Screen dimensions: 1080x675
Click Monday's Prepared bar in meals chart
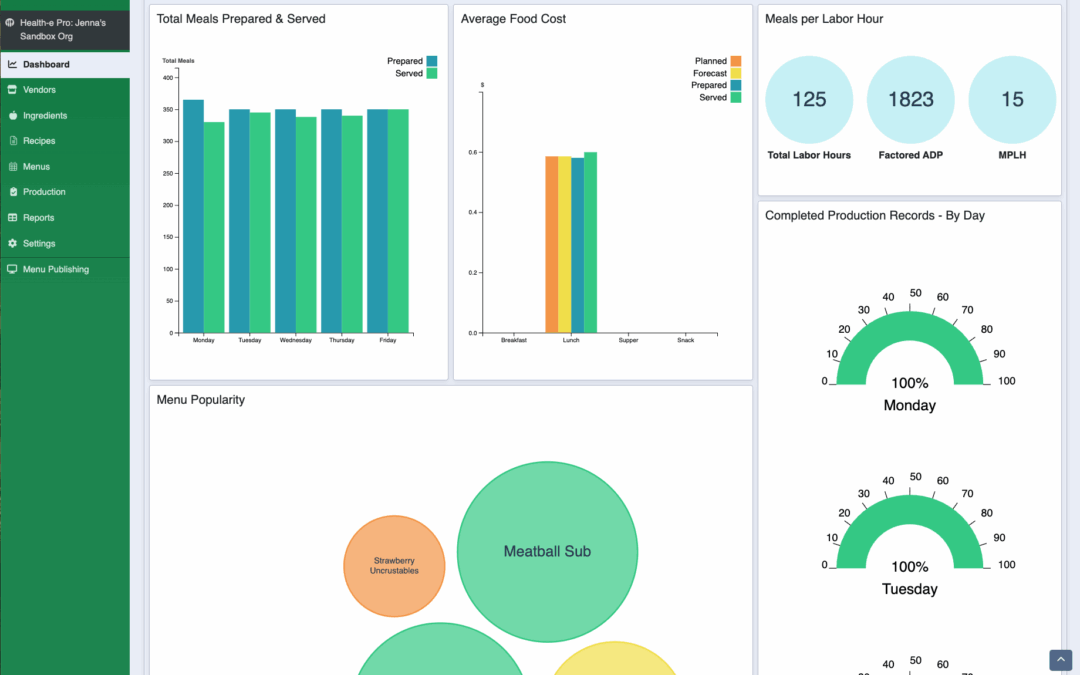click(193, 216)
